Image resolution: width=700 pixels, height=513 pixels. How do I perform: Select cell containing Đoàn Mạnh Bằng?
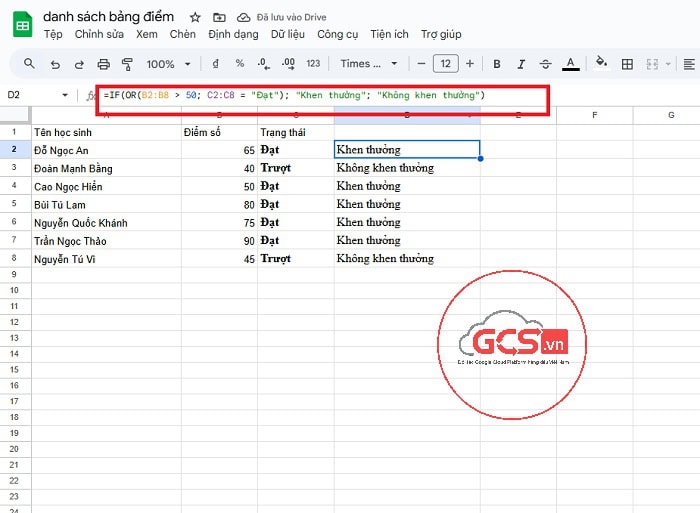(x=105, y=168)
